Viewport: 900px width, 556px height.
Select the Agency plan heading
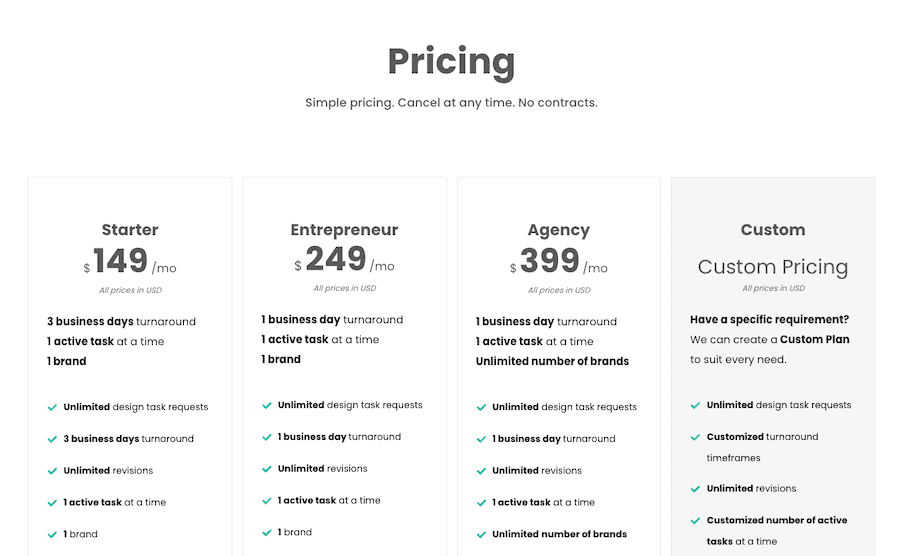[x=558, y=230]
